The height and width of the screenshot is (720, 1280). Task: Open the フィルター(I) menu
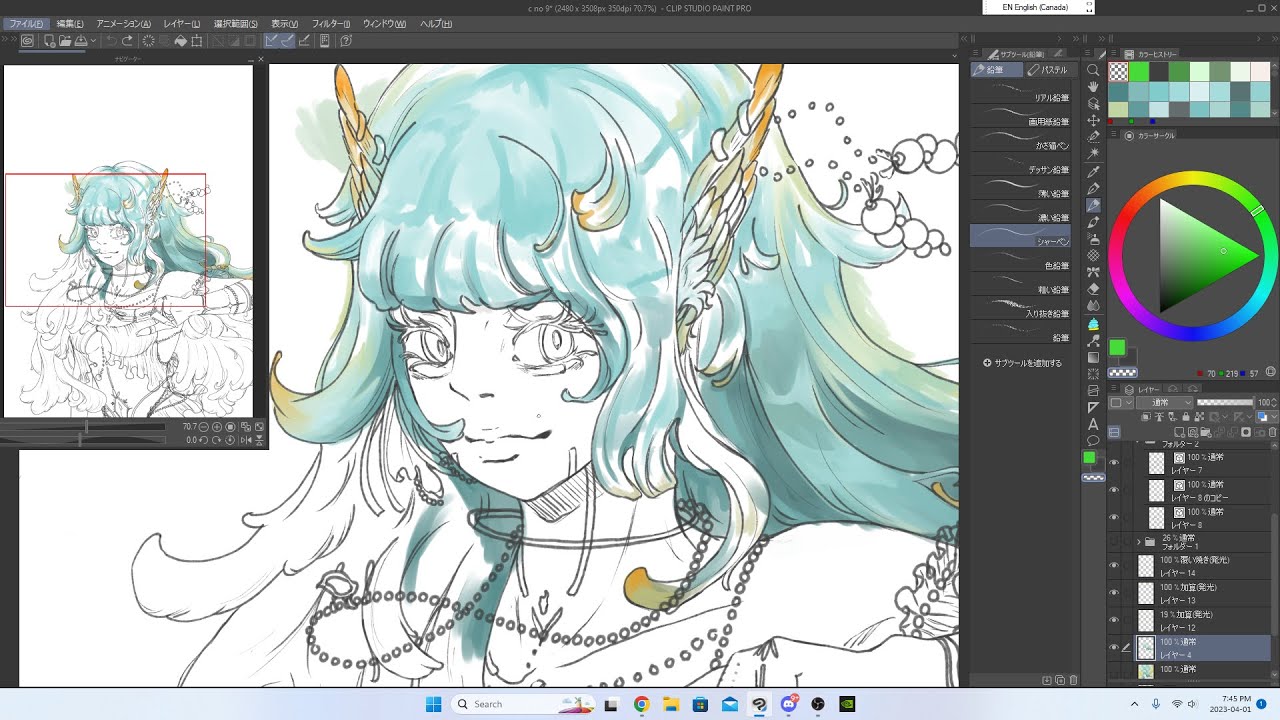click(x=331, y=23)
